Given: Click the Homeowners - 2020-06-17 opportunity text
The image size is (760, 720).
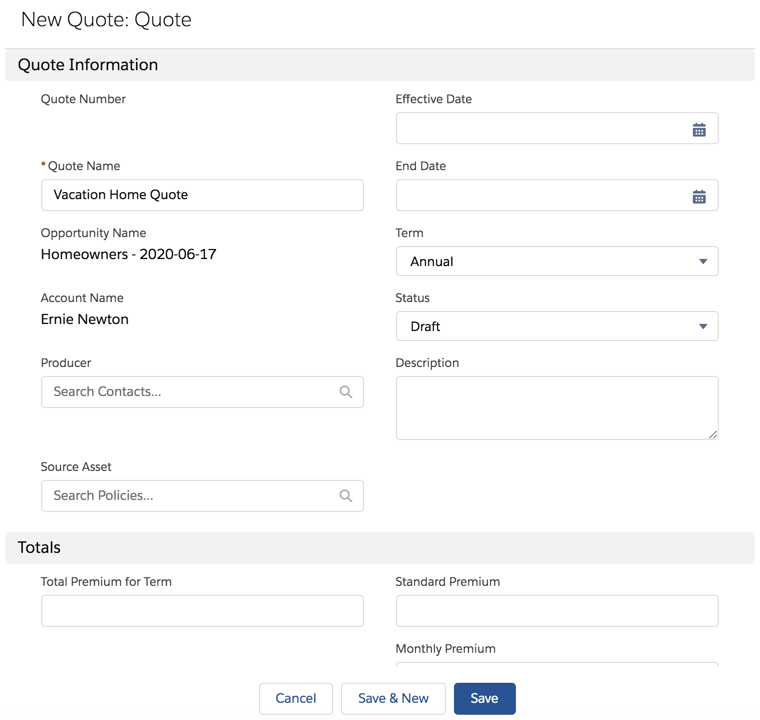Looking at the screenshot, I should 128,254.
